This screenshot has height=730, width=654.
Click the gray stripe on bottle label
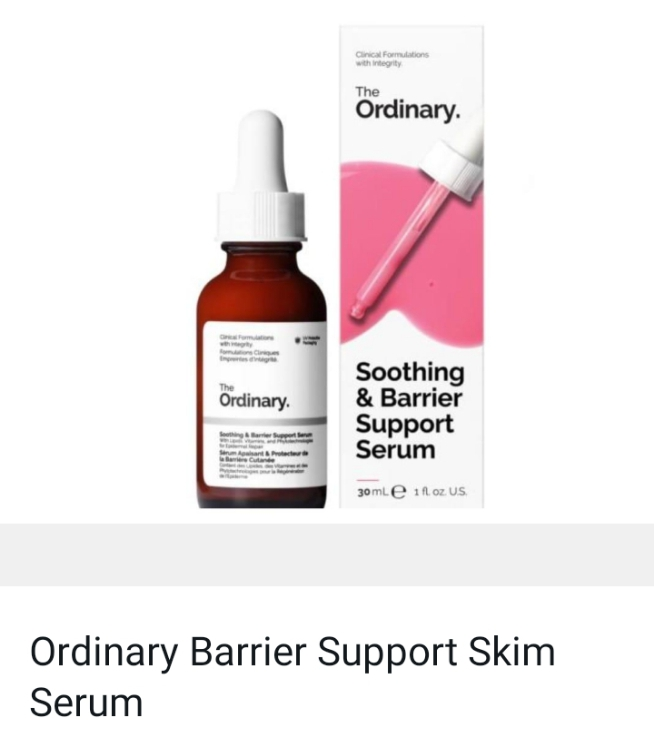click(x=266, y=421)
